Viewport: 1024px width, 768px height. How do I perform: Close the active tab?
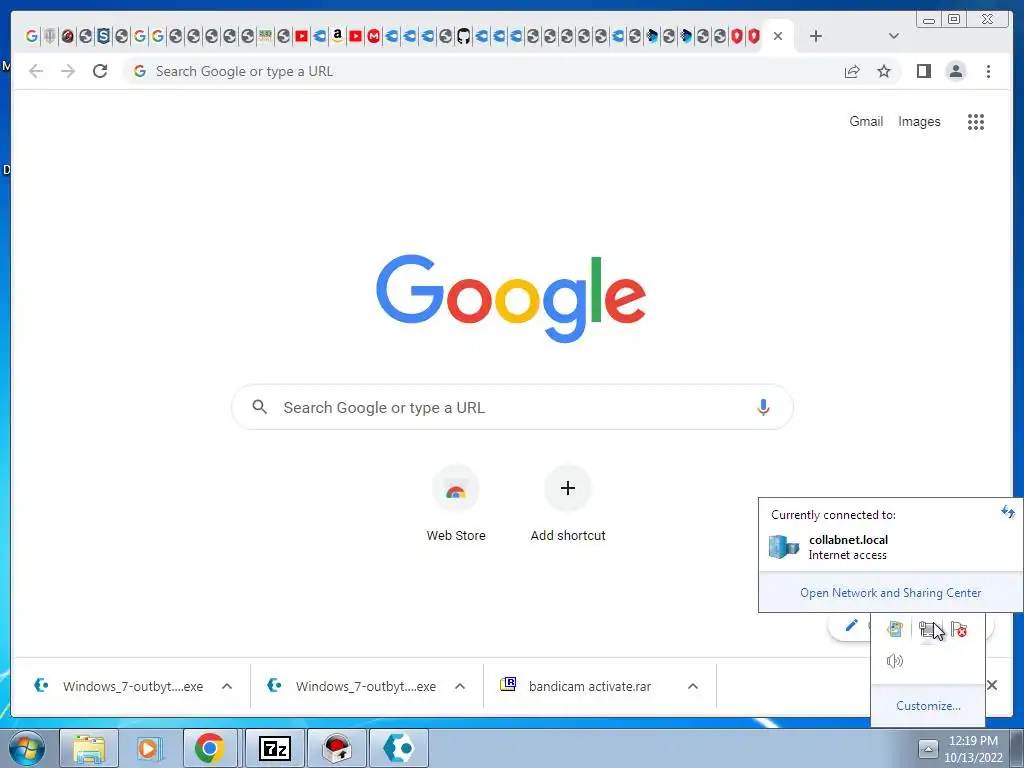tap(778, 36)
